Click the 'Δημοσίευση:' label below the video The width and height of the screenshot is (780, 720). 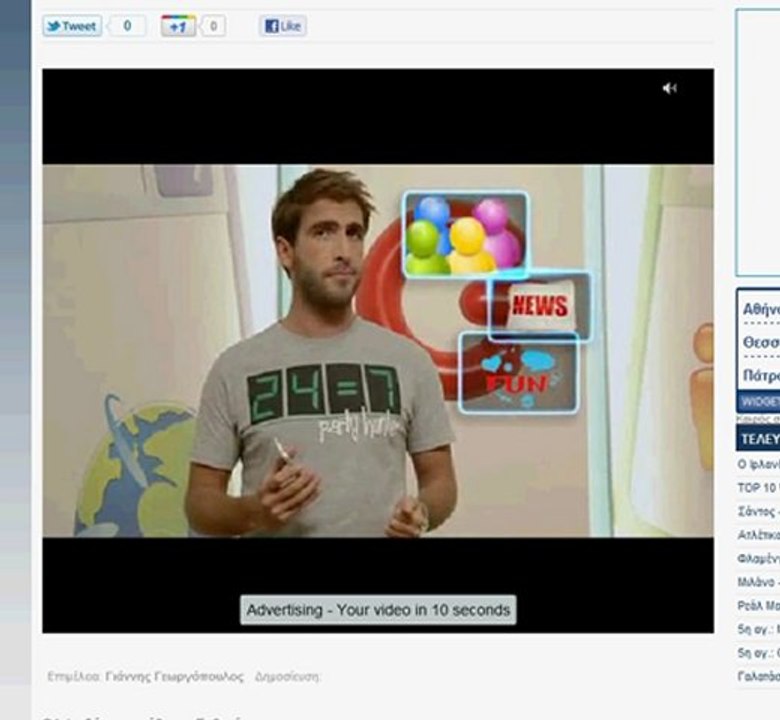click(288, 677)
